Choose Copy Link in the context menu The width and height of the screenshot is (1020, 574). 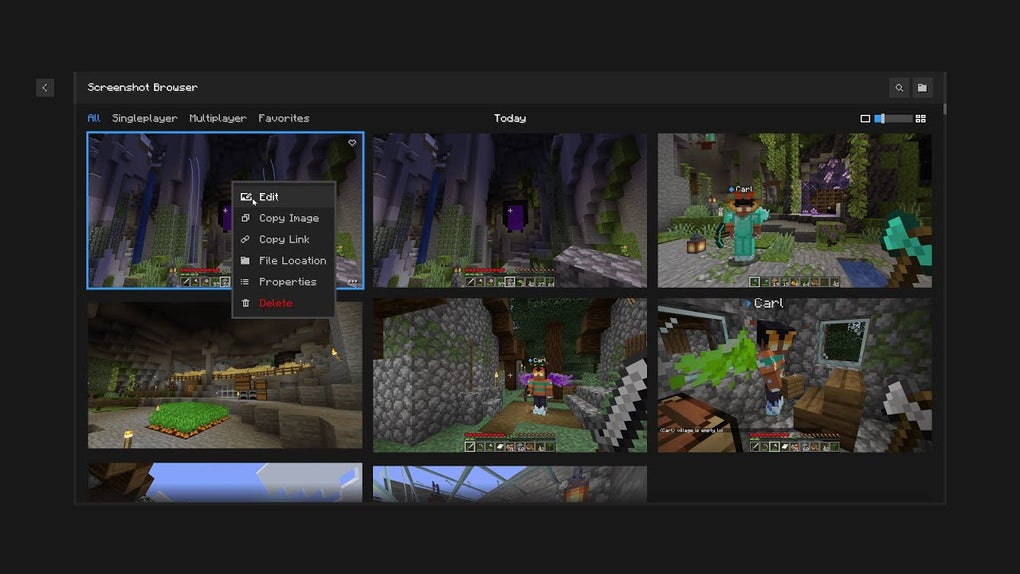coord(284,239)
